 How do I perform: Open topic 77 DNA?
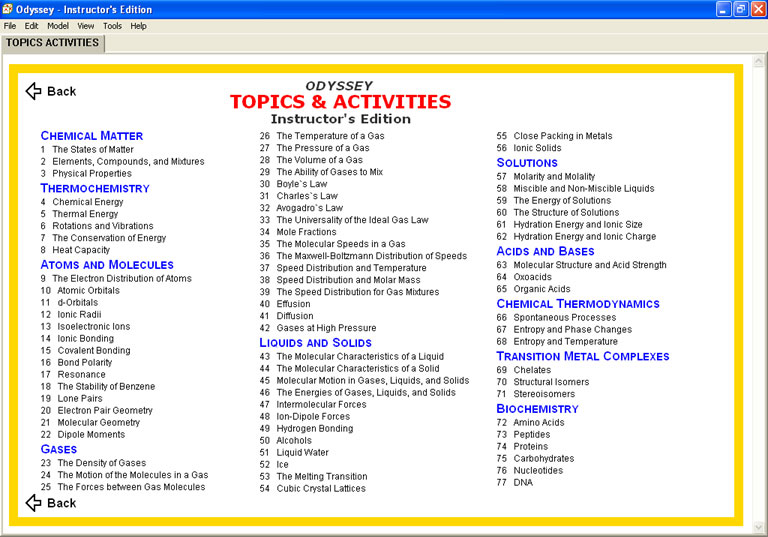point(514,483)
